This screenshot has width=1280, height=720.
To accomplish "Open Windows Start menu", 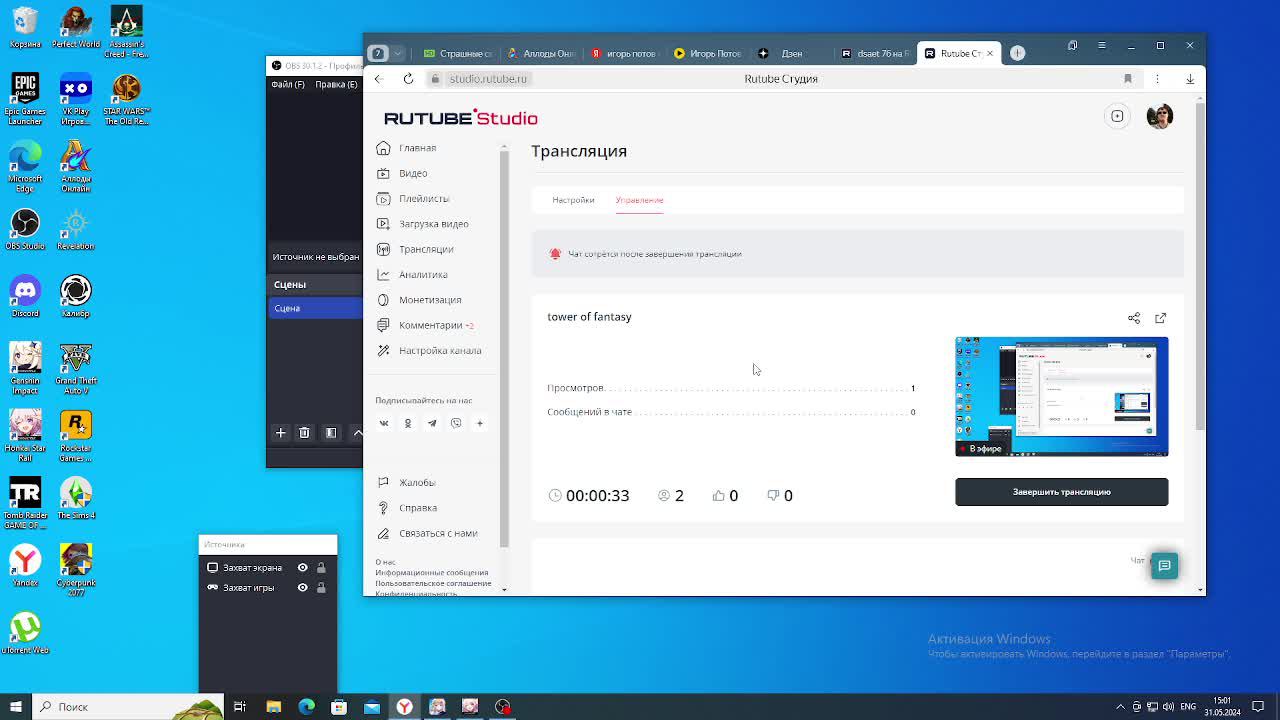I will [x=16, y=707].
